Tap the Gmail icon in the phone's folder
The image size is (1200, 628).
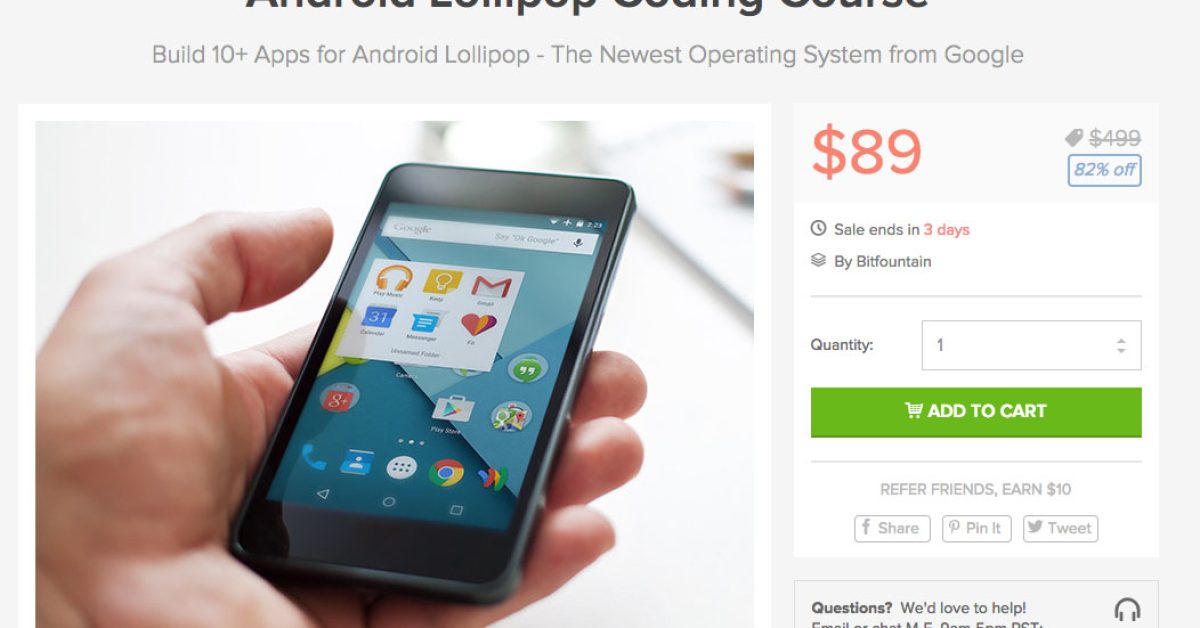(491, 287)
